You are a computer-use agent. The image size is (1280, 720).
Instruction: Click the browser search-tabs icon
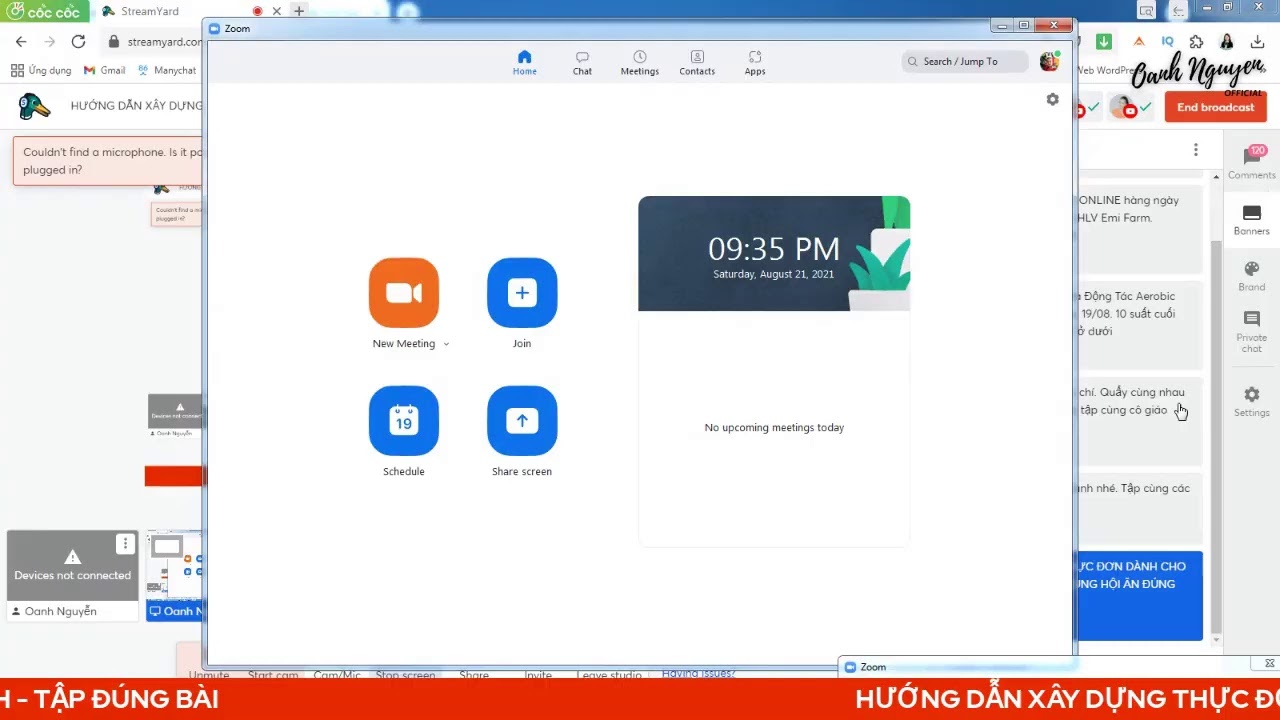(x=1146, y=9)
